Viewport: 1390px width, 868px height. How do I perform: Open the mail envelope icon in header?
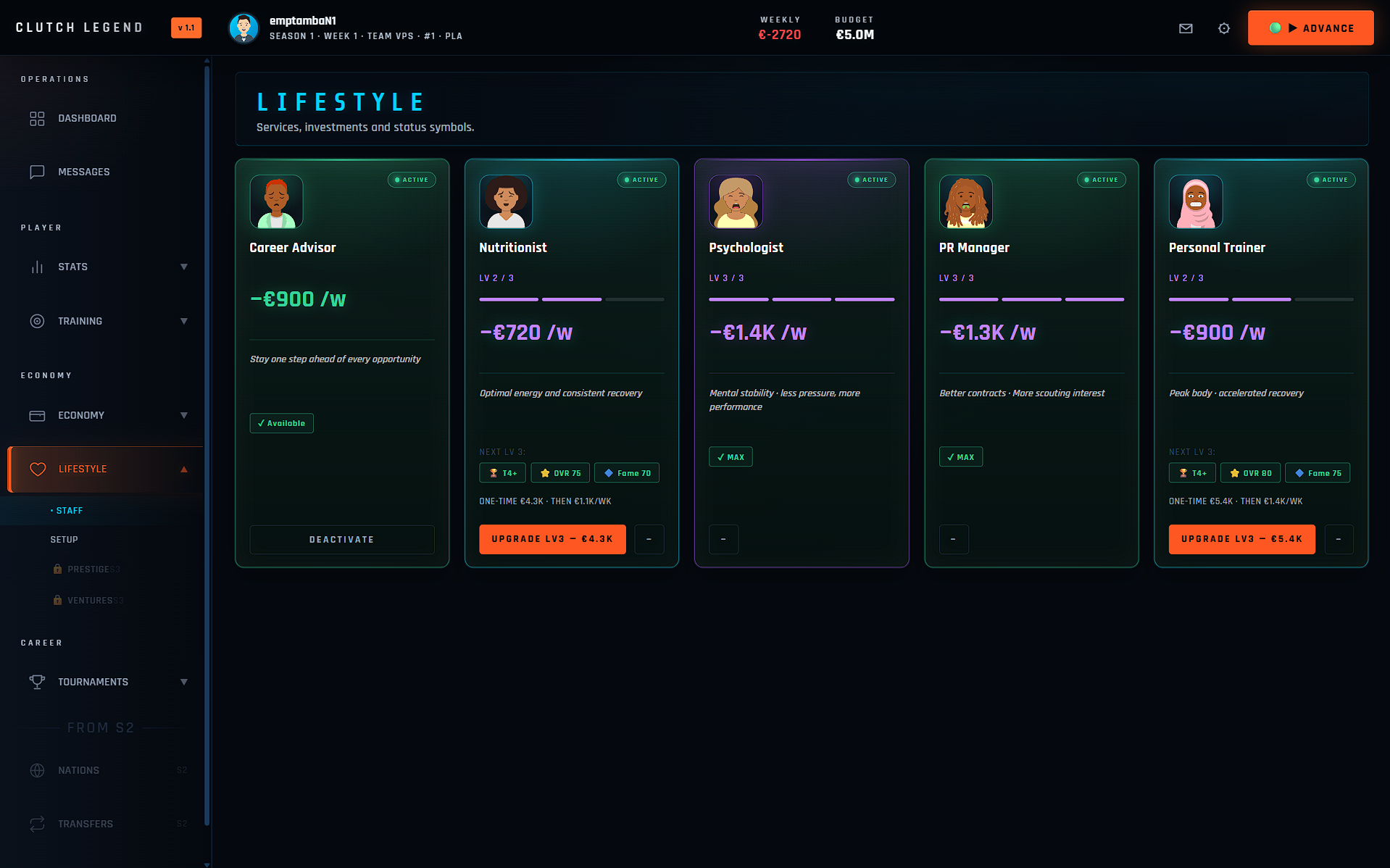(1186, 28)
